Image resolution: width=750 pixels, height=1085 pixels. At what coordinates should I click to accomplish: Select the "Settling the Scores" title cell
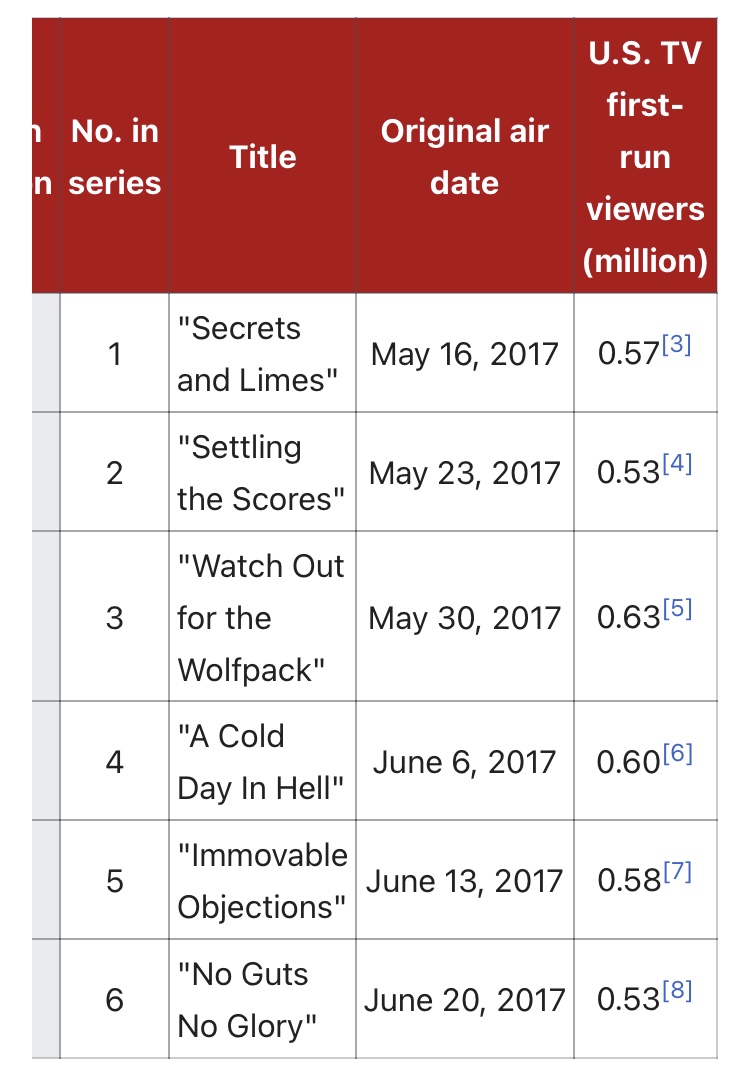click(x=263, y=472)
